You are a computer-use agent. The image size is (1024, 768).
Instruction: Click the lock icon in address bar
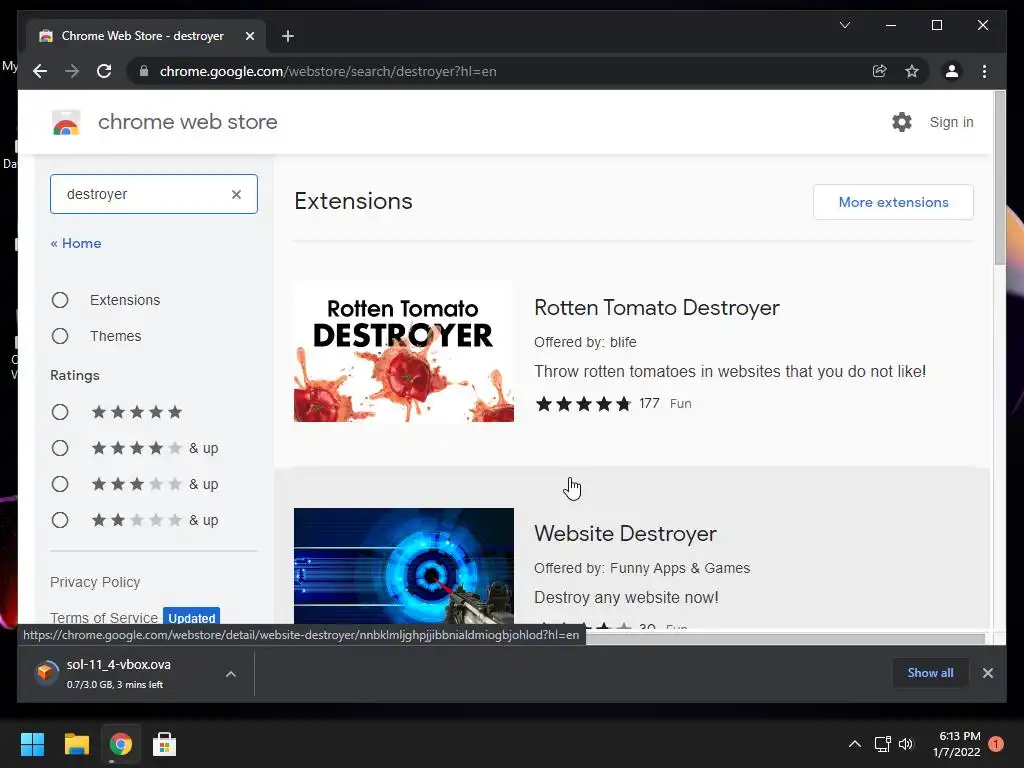click(x=144, y=71)
